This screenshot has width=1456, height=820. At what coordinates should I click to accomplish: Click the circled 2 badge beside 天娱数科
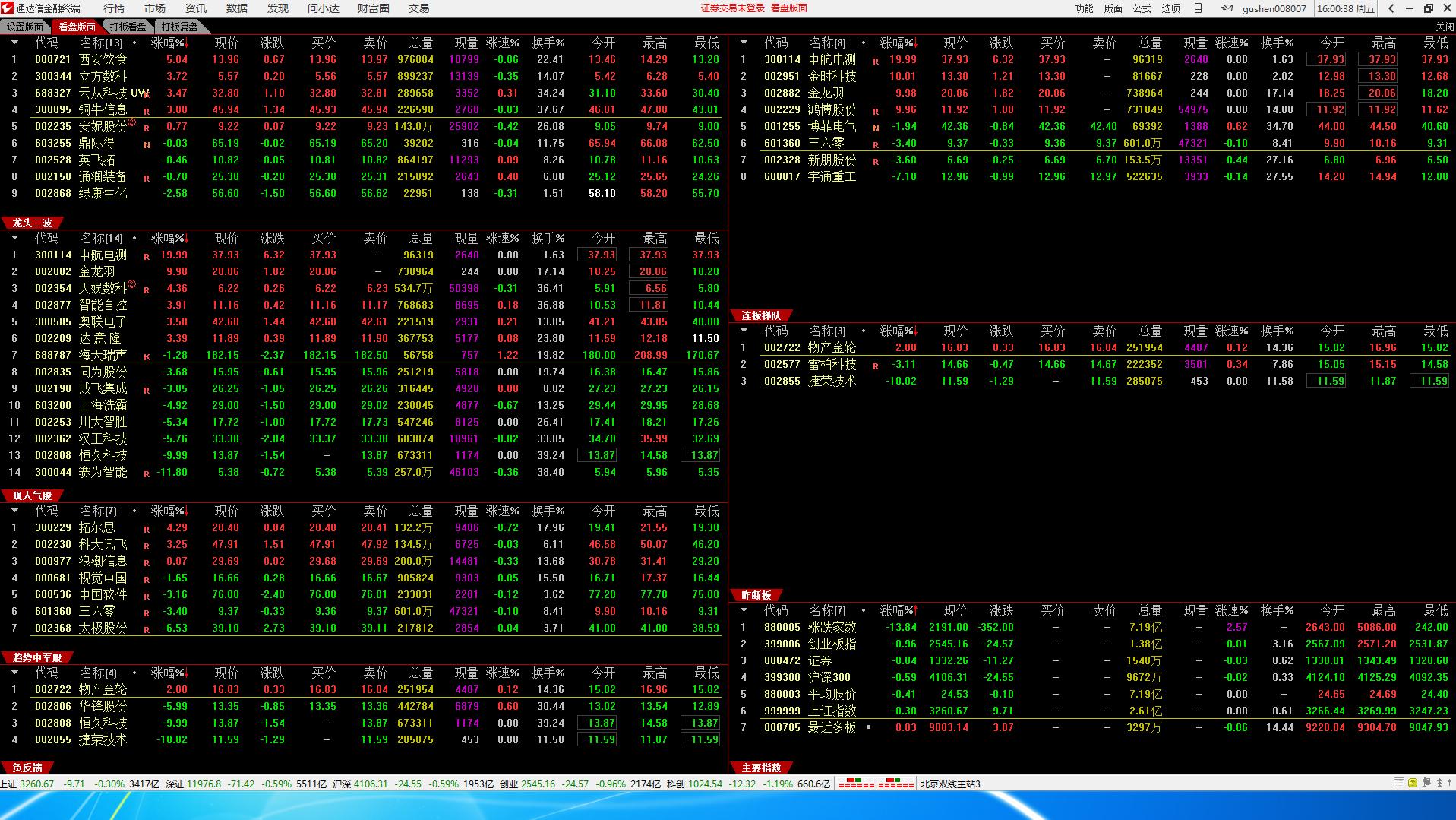131,284
